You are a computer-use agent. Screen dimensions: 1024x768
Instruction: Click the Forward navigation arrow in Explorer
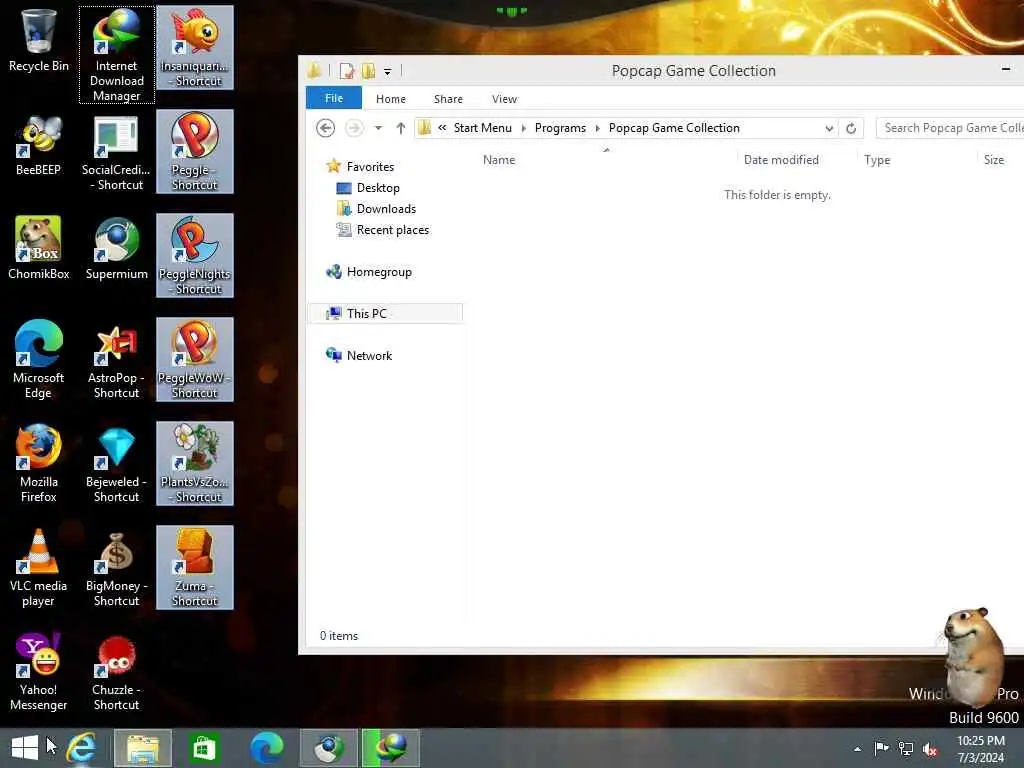(x=354, y=128)
